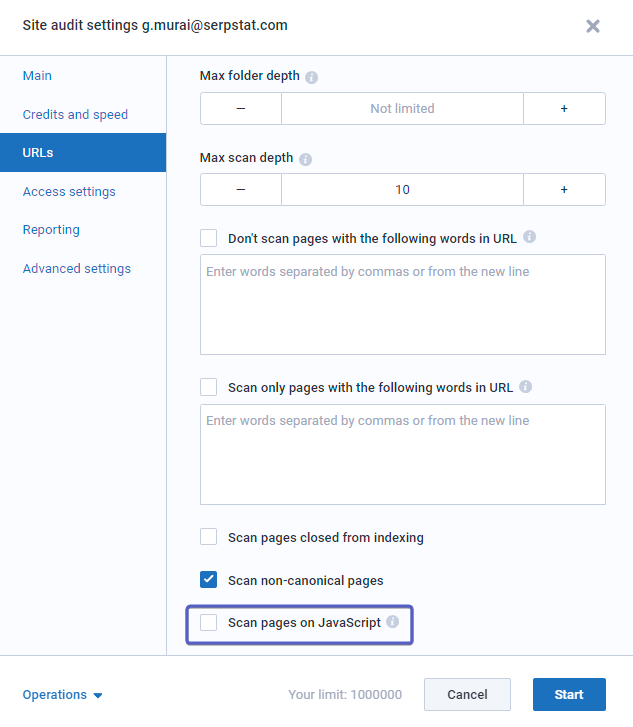The height and width of the screenshot is (727, 633).
Task: Switch to Advanced settings section
Action: coord(77,269)
